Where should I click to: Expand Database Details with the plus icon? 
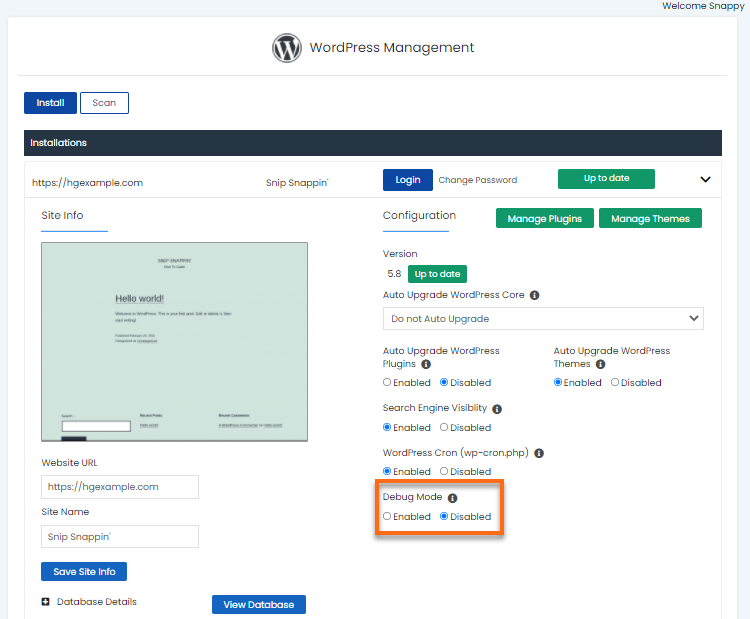(45, 602)
